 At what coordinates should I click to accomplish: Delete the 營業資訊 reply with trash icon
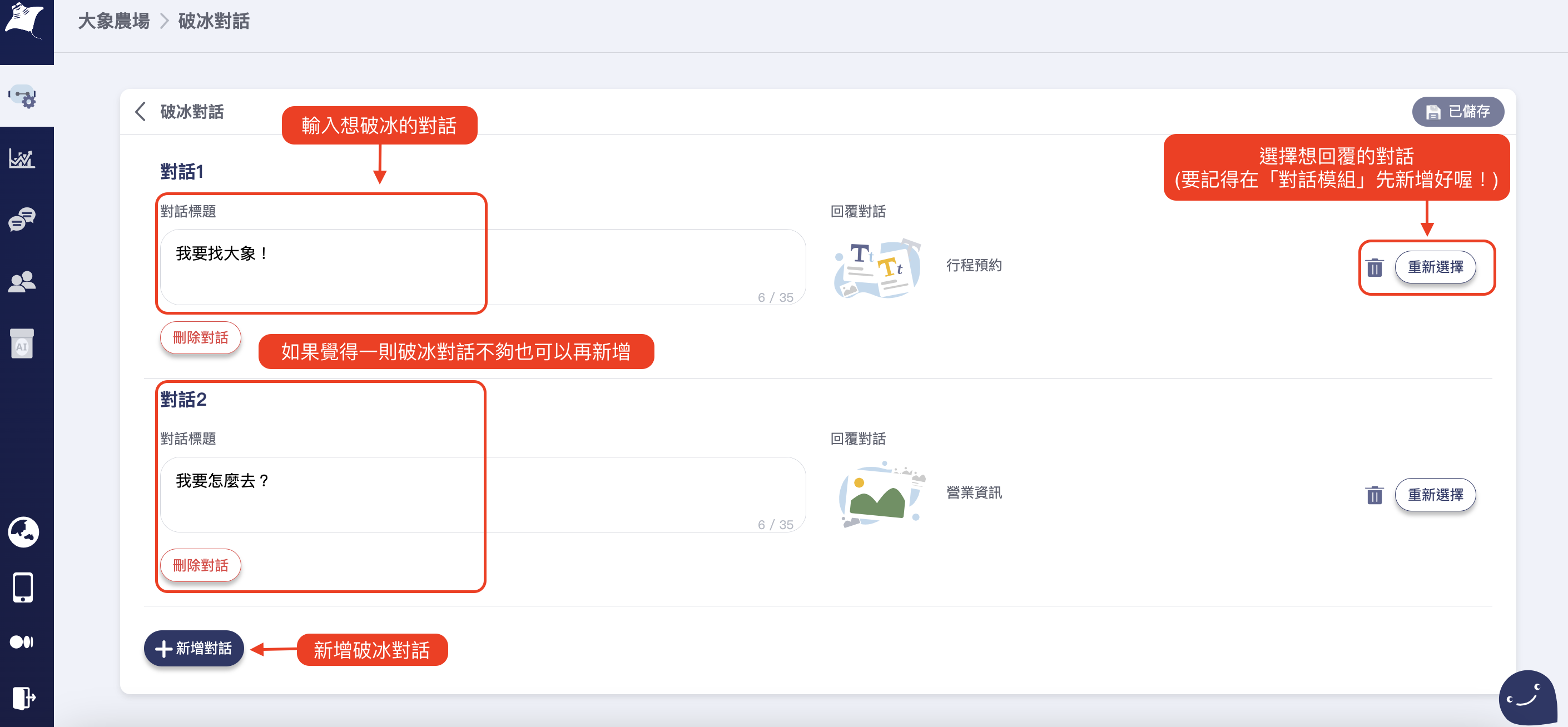coord(1375,495)
